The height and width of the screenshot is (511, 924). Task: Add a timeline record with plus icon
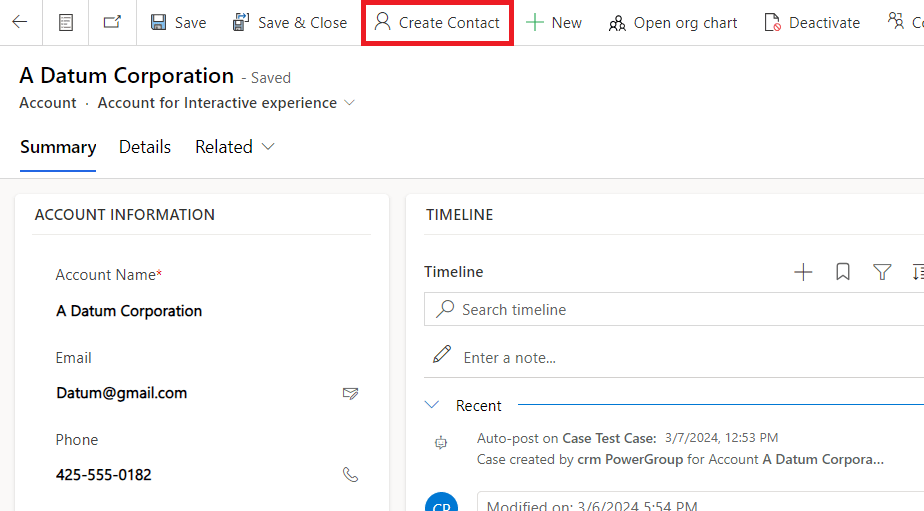pos(803,272)
